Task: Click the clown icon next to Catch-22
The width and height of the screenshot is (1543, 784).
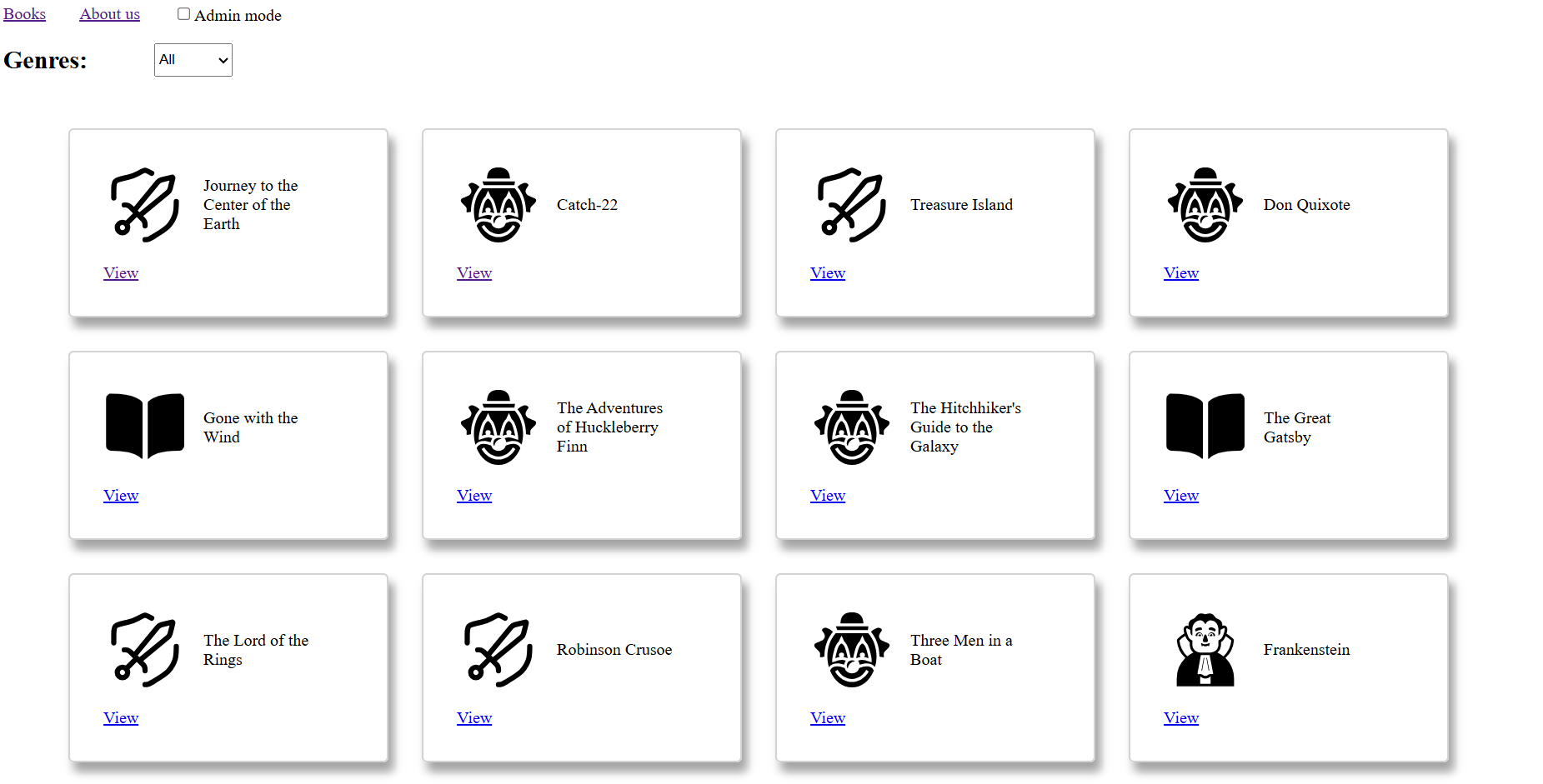Action: (x=498, y=205)
